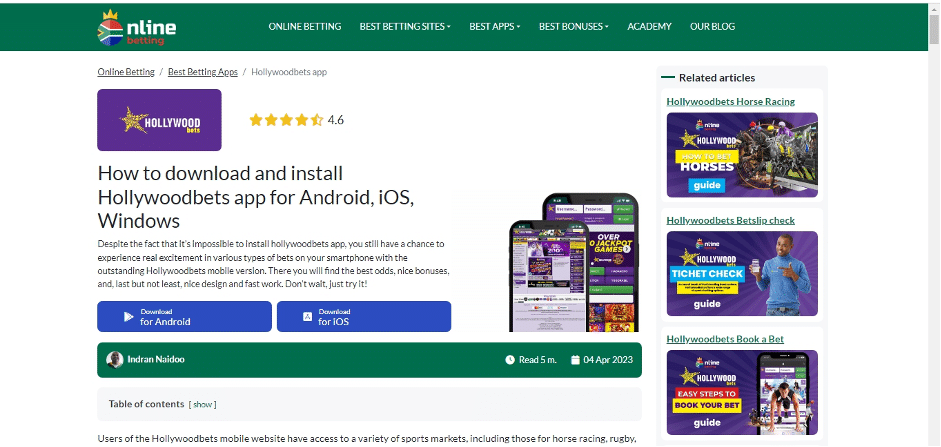Click the Online Betting site logo
This screenshot has width=941, height=447.
point(137,28)
